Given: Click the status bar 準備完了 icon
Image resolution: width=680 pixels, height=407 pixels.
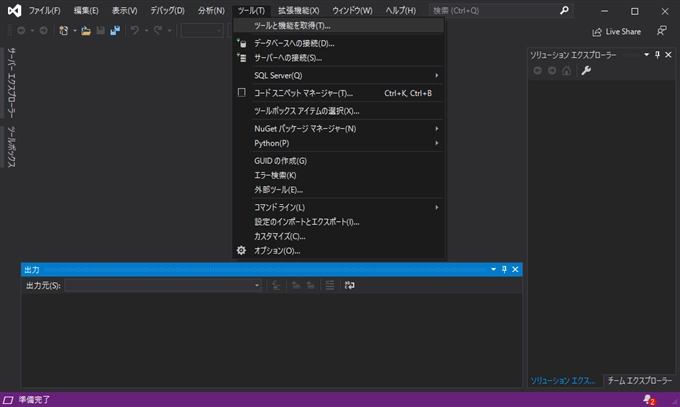Looking at the screenshot, I should click(x=8, y=400).
